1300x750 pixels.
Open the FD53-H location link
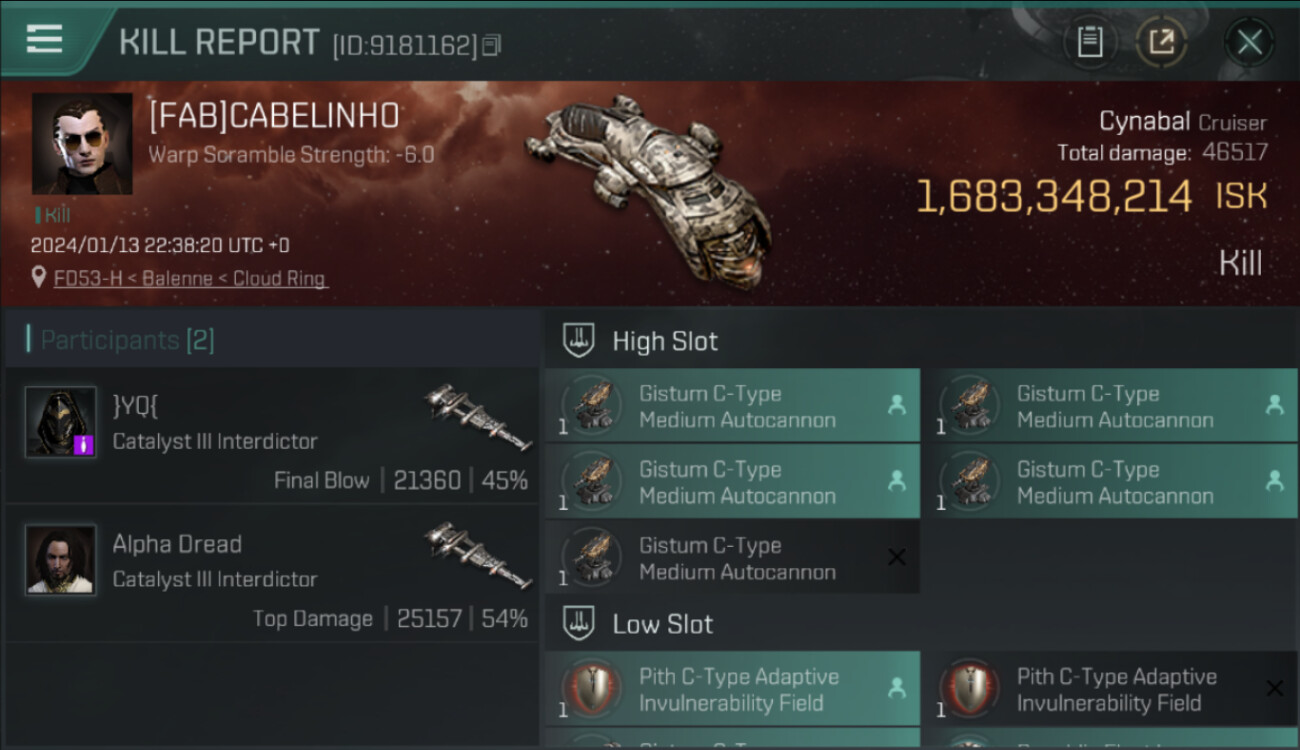pyautogui.click(x=190, y=279)
